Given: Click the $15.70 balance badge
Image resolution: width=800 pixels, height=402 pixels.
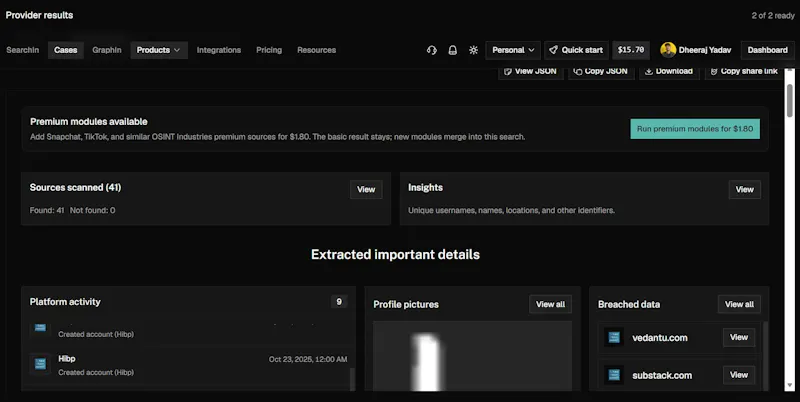Looking at the screenshot, I should point(631,50).
